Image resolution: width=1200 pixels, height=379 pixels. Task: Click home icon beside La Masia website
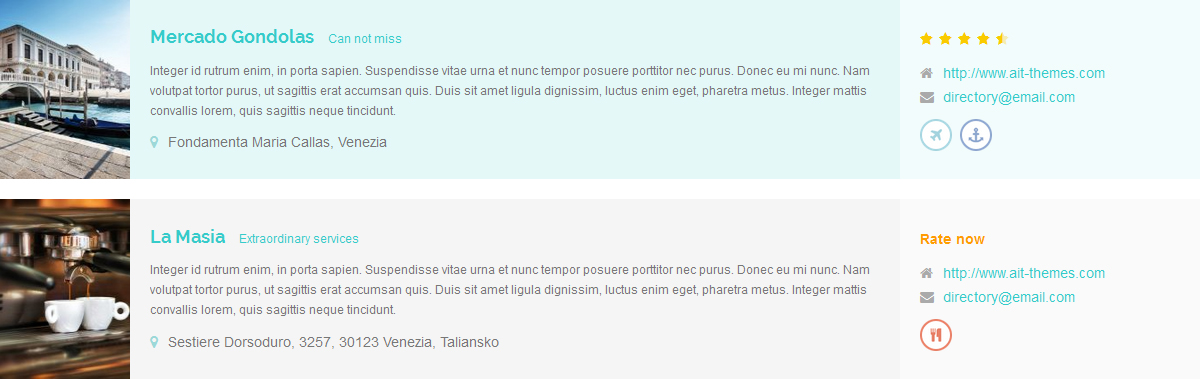point(927,273)
